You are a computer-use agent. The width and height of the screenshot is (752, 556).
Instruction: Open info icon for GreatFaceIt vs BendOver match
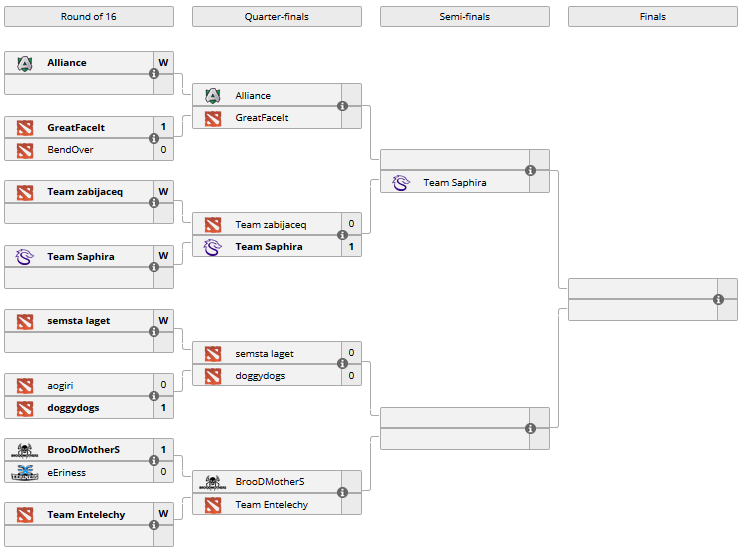(154, 139)
